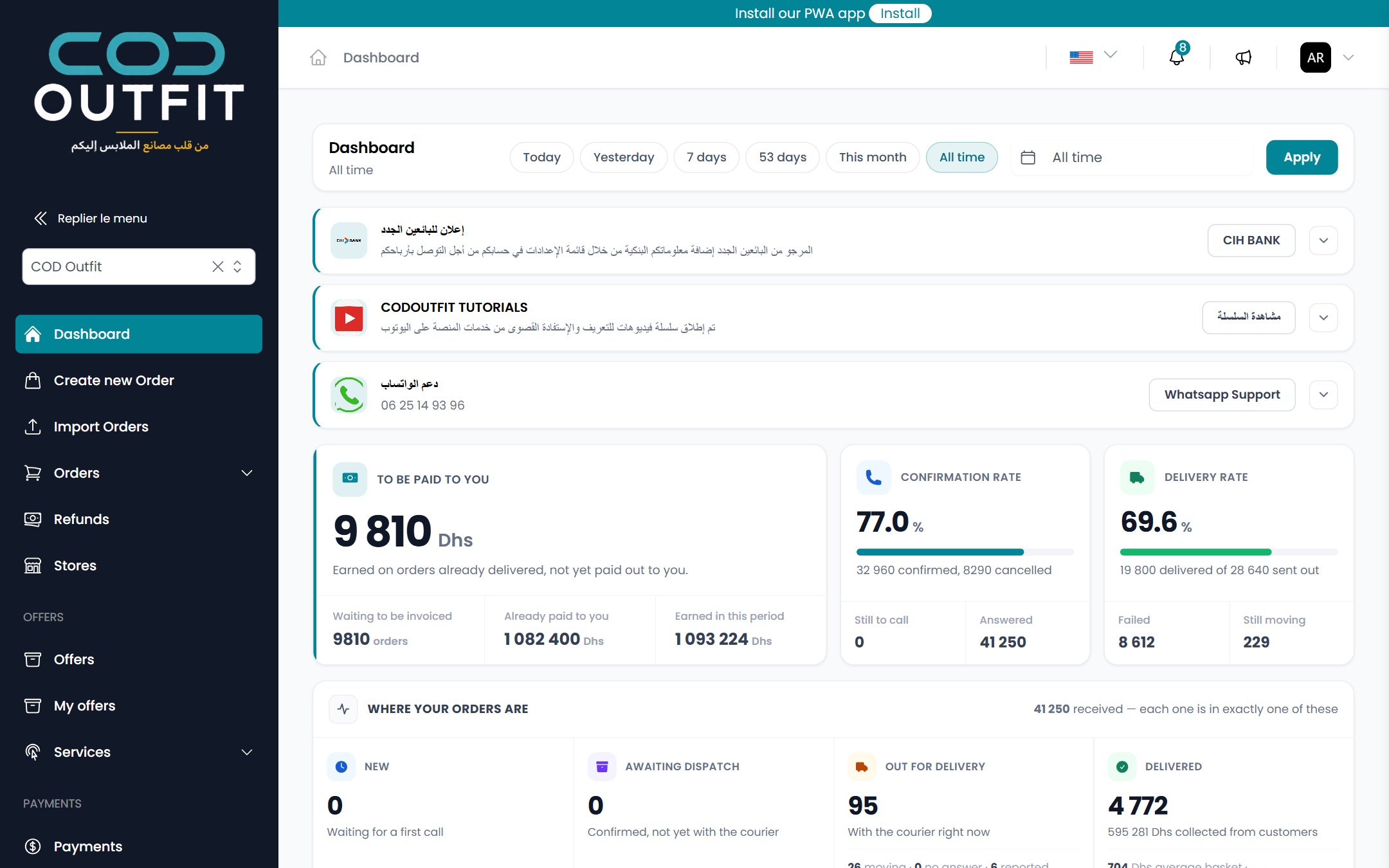The height and width of the screenshot is (868, 1389).
Task: Click the Confirmation Rate phone icon
Action: 873,477
